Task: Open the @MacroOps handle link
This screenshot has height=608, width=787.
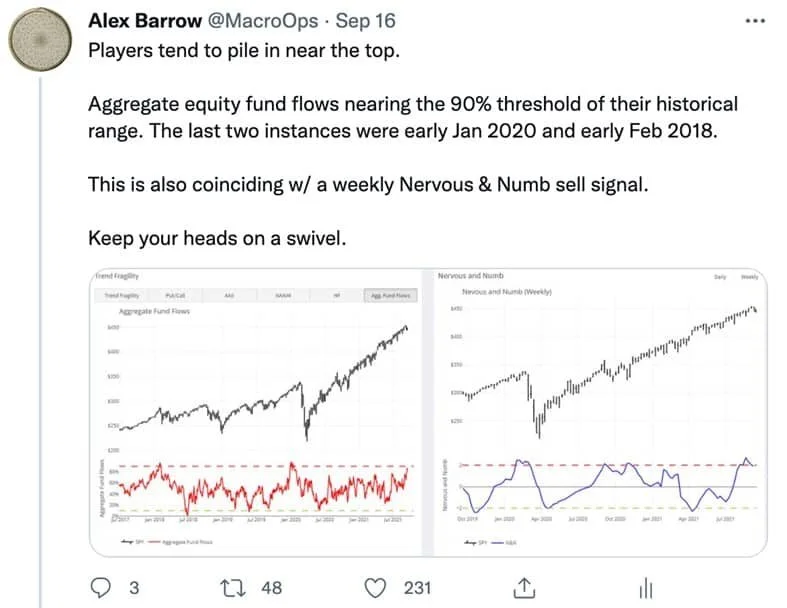Action: pyautogui.click(x=263, y=21)
